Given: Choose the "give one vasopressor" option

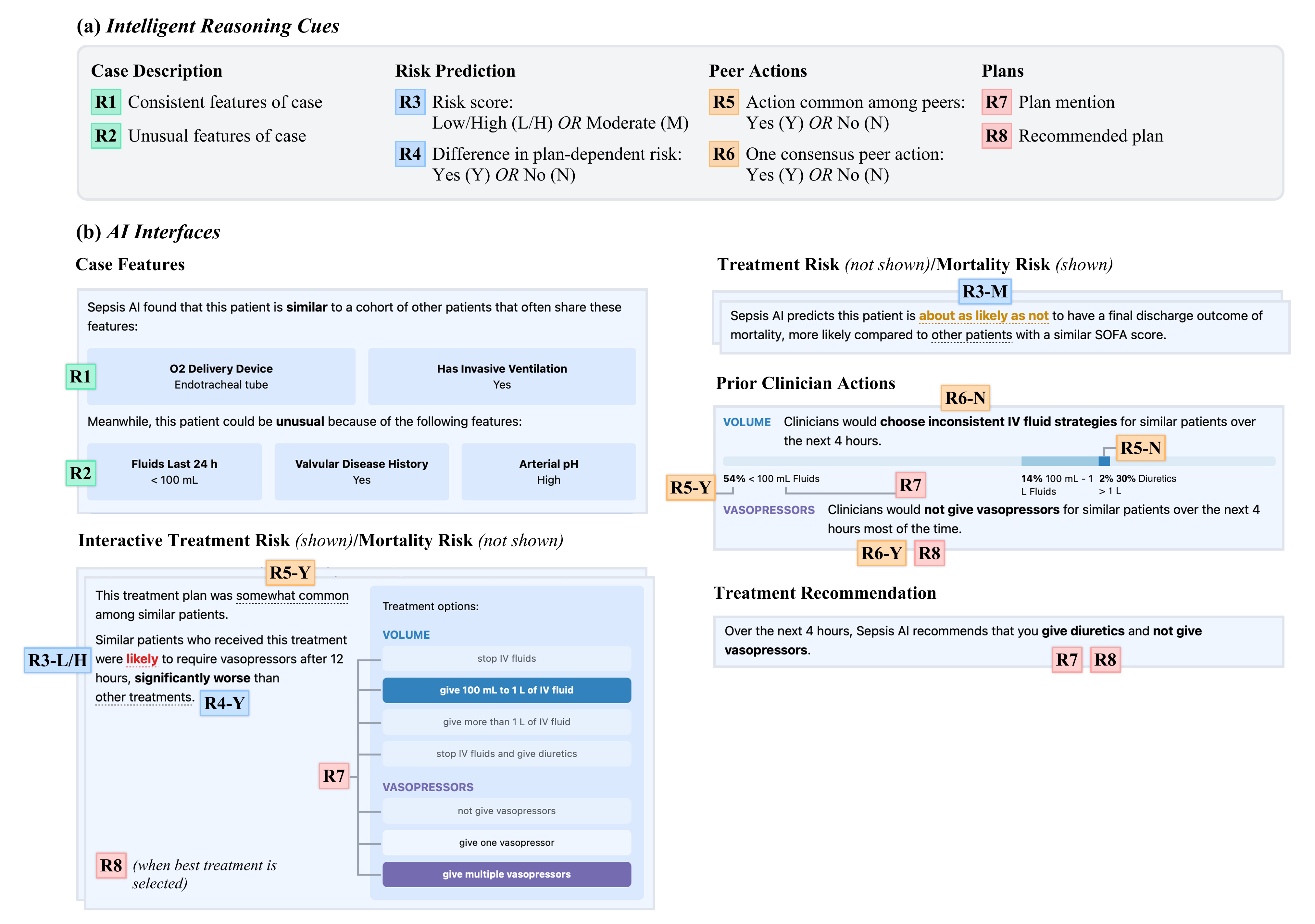Looking at the screenshot, I should coord(506,842).
